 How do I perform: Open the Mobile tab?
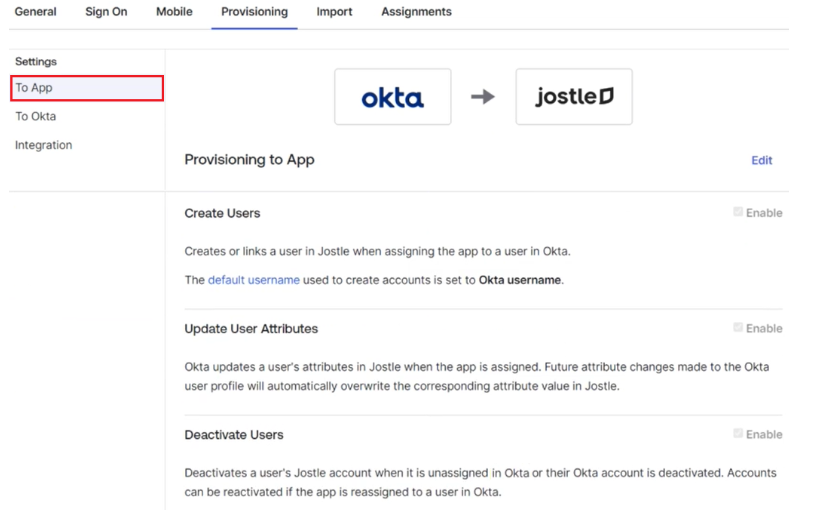point(174,12)
